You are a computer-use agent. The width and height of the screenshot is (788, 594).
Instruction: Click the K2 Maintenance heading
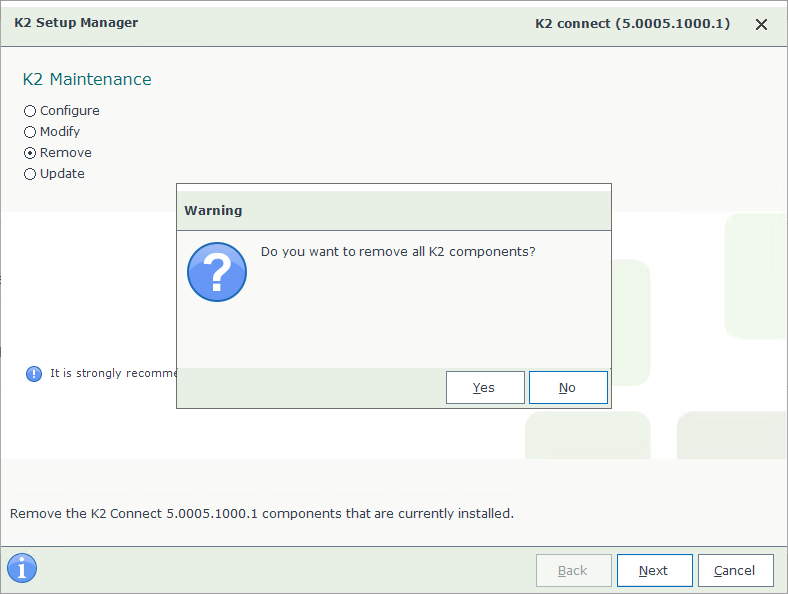tap(87, 79)
